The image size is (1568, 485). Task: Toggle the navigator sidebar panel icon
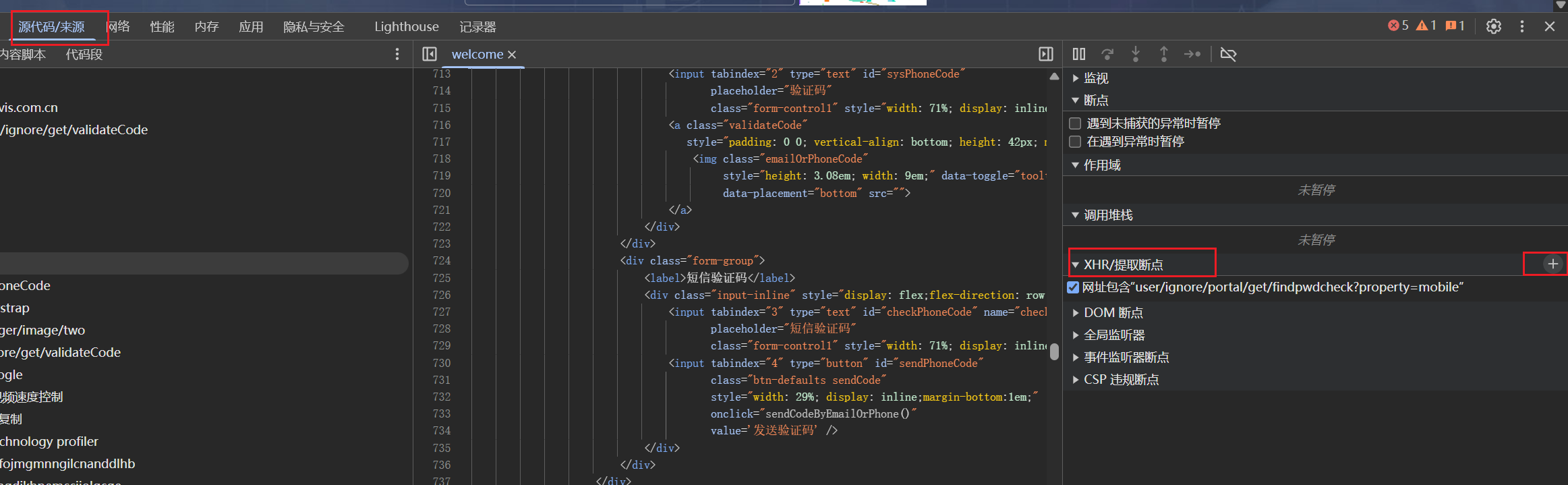coord(430,54)
